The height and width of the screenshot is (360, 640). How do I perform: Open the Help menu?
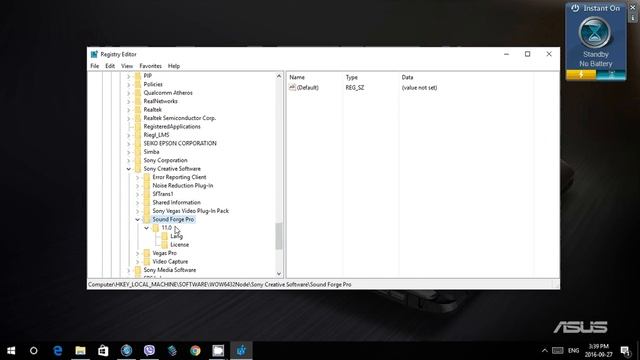pyautogui.click(x=174, y=66)
